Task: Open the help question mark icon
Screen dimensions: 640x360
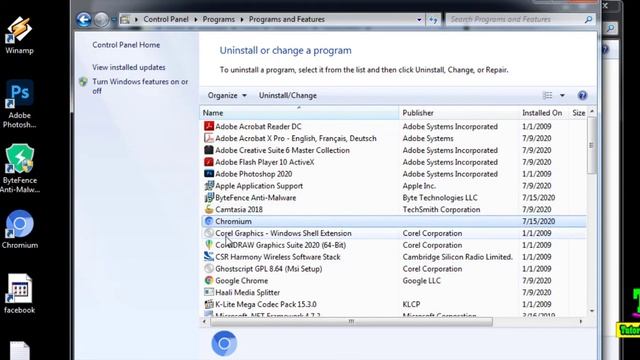Action: point(582,96)
